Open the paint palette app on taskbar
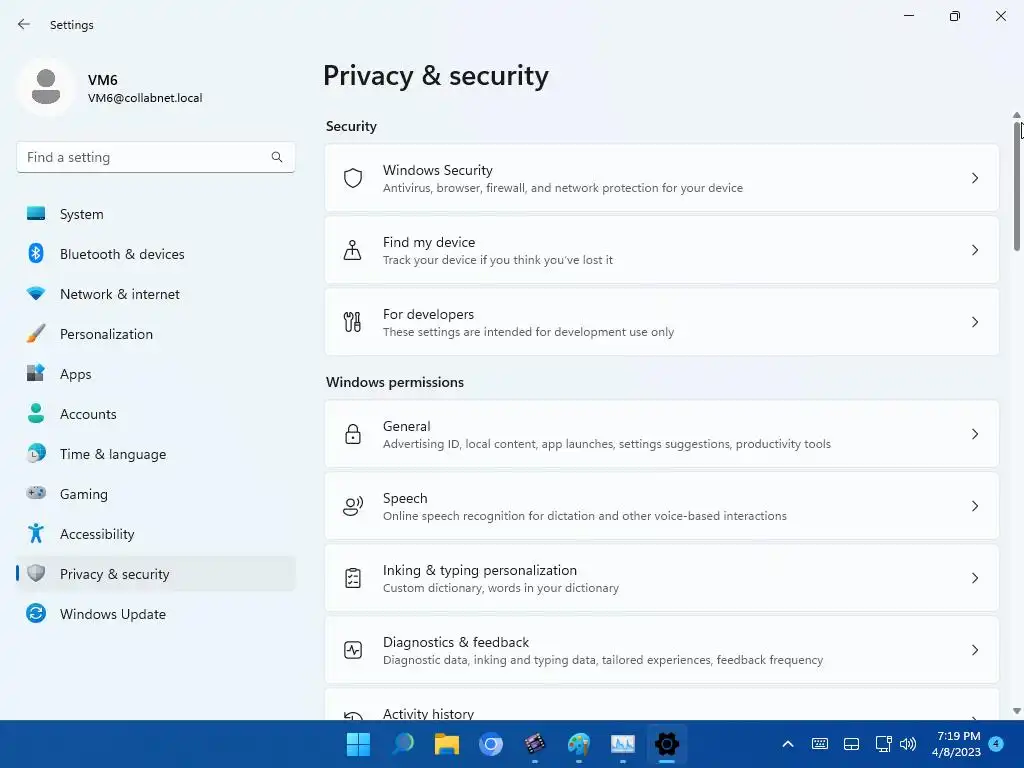This screenshot has width=1024, height=768. pyautogui.click(x=579, y=744)
